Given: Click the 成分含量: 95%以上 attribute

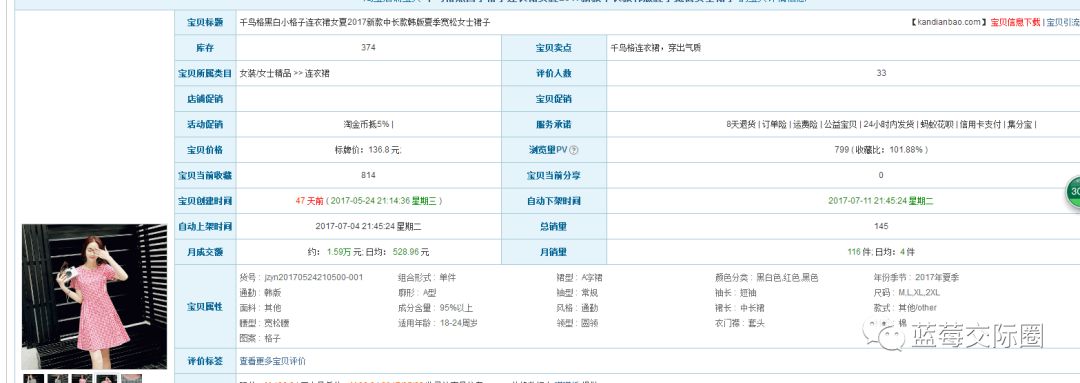Looking at the screenshot, I should coord(435,308).
